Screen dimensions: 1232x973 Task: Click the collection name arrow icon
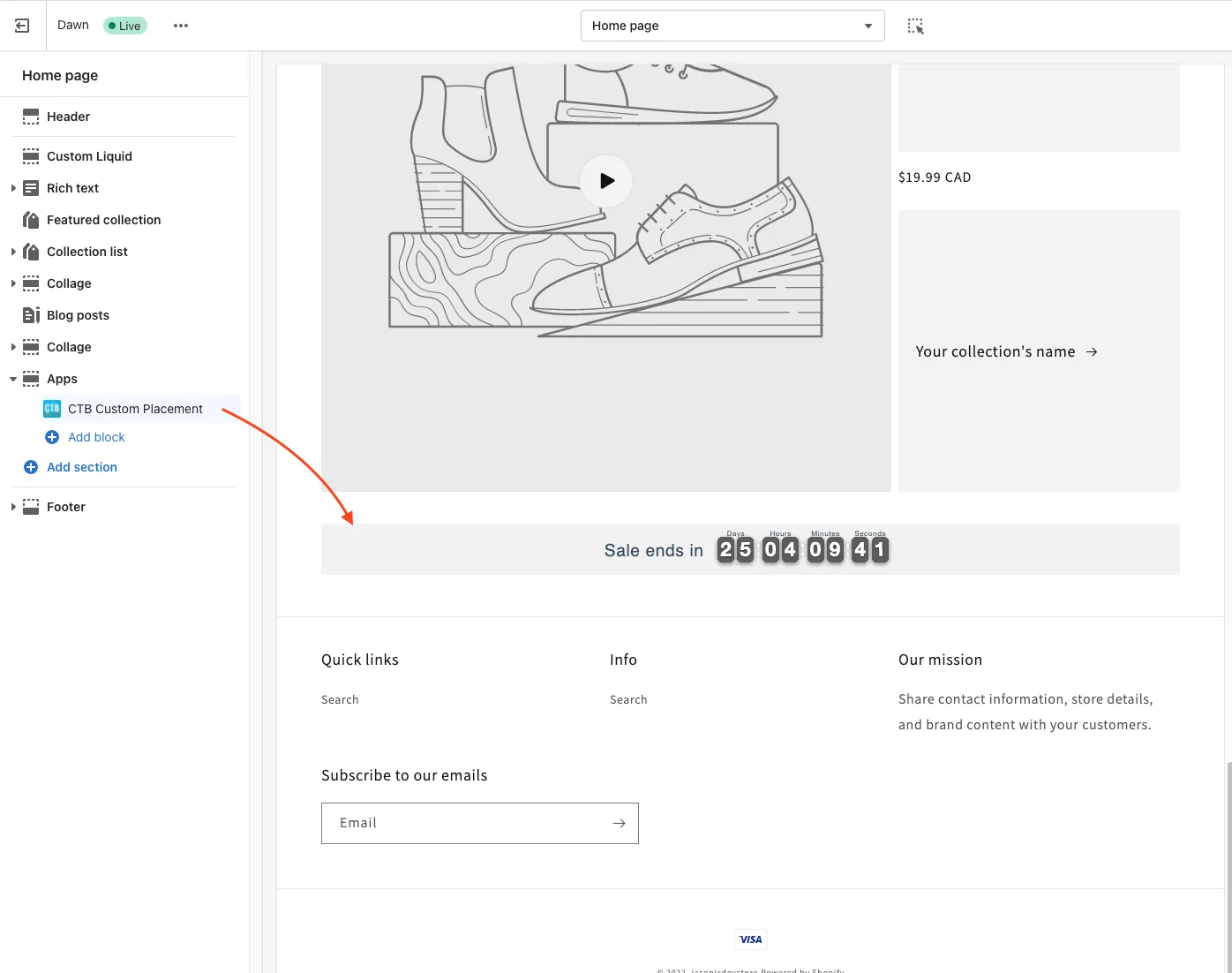1092,351
